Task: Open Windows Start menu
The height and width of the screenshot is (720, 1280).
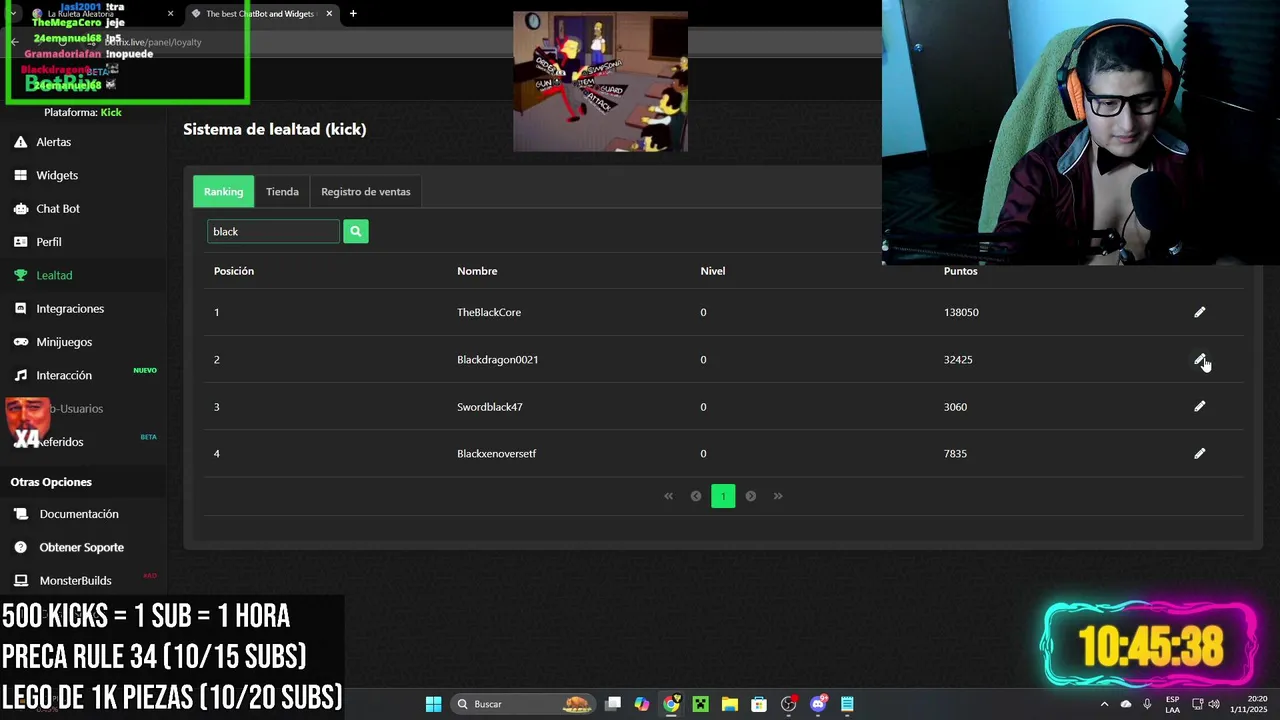Action: click(433, 704)
